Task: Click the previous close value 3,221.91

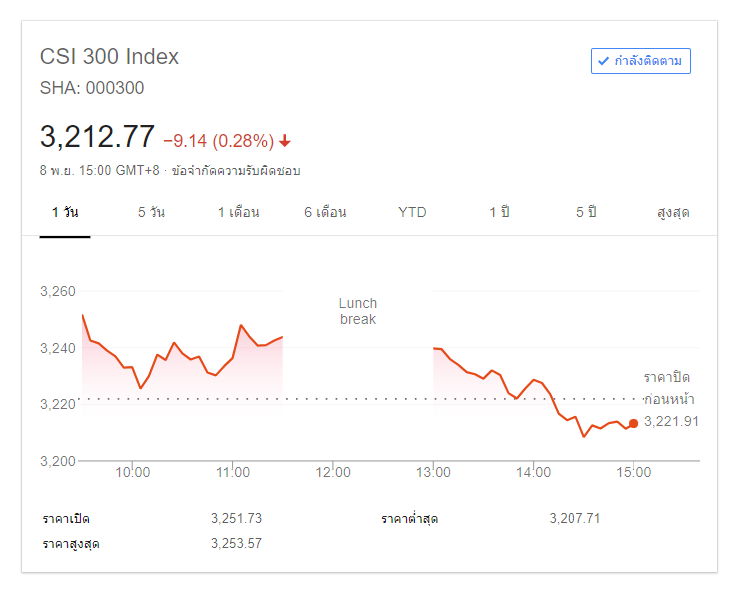Action: pyautogui.click(x=671, y=422)
